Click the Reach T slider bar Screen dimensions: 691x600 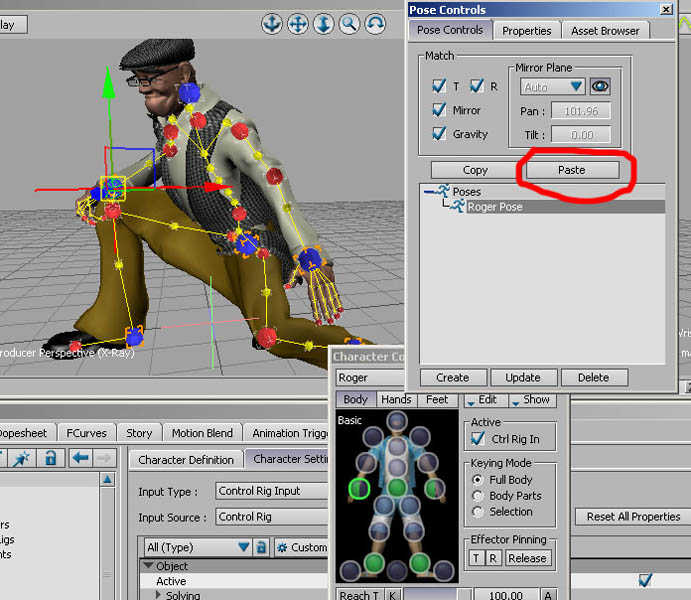[x=436, y=595]
